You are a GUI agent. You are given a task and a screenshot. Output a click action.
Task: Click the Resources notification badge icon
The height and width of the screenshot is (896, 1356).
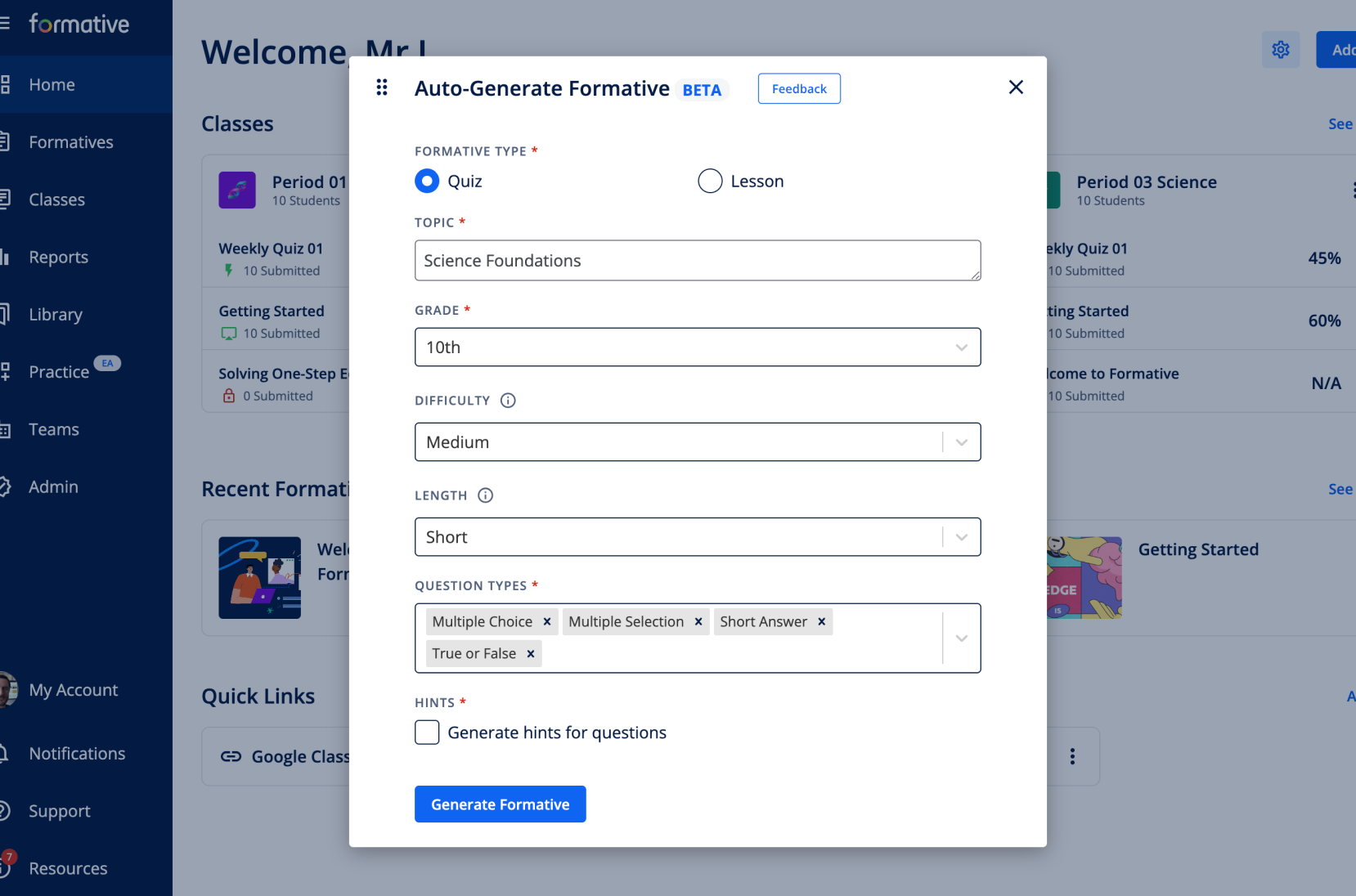coord(8,858)
